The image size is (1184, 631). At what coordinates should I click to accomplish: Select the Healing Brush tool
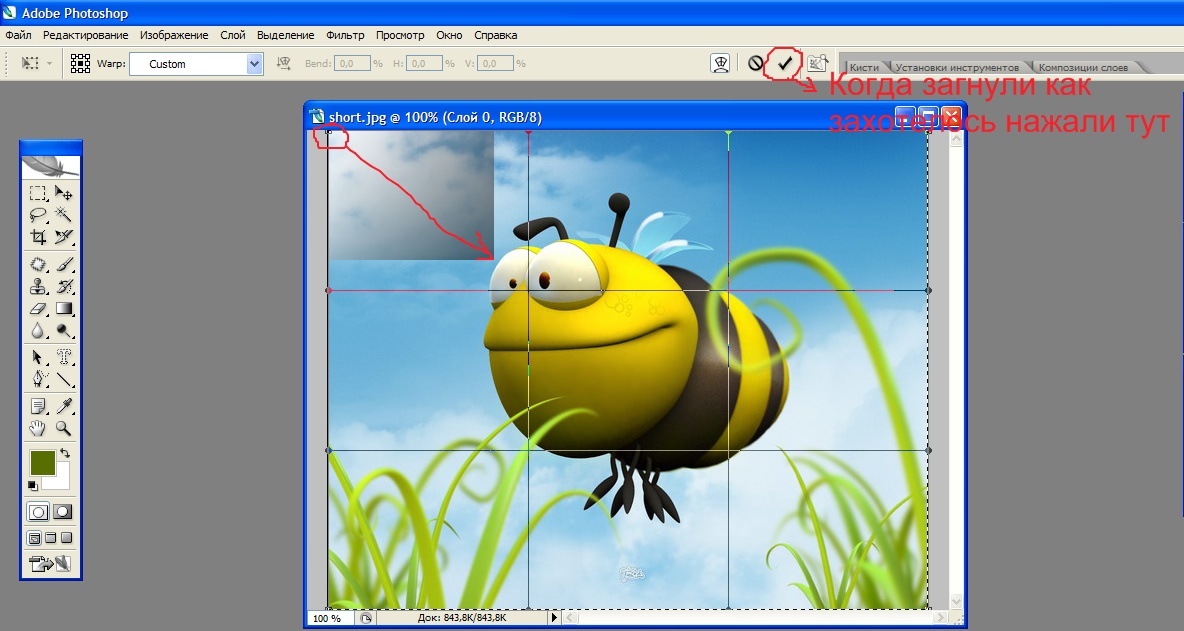point(38,264)
